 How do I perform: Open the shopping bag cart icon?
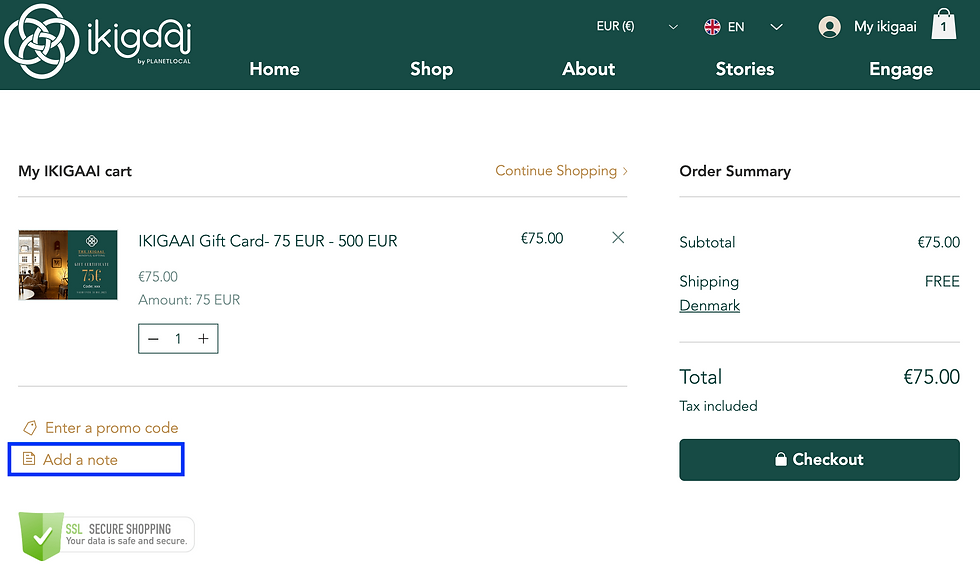(943, 25)
